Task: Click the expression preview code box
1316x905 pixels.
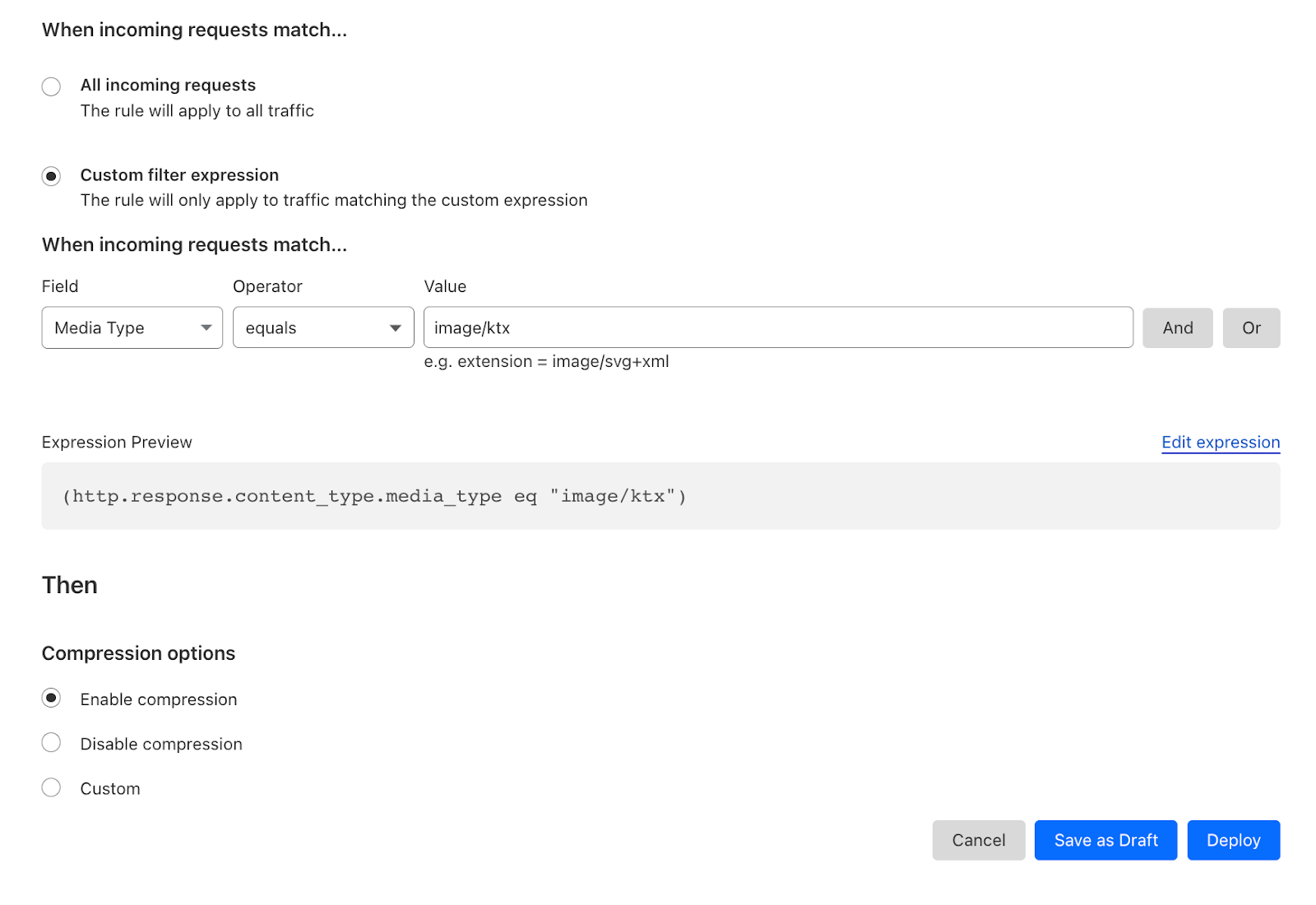Action: [660, 496]
